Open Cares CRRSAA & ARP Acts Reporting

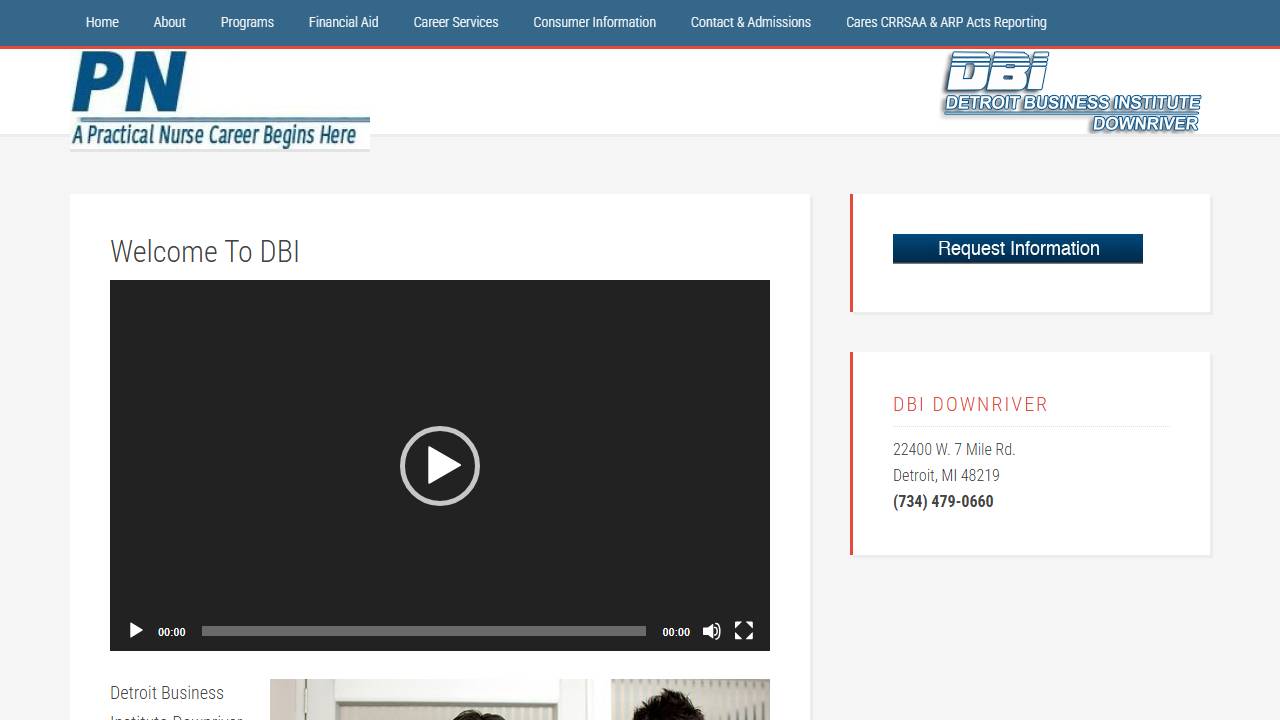pyautogui.click(x=946, y=22)
